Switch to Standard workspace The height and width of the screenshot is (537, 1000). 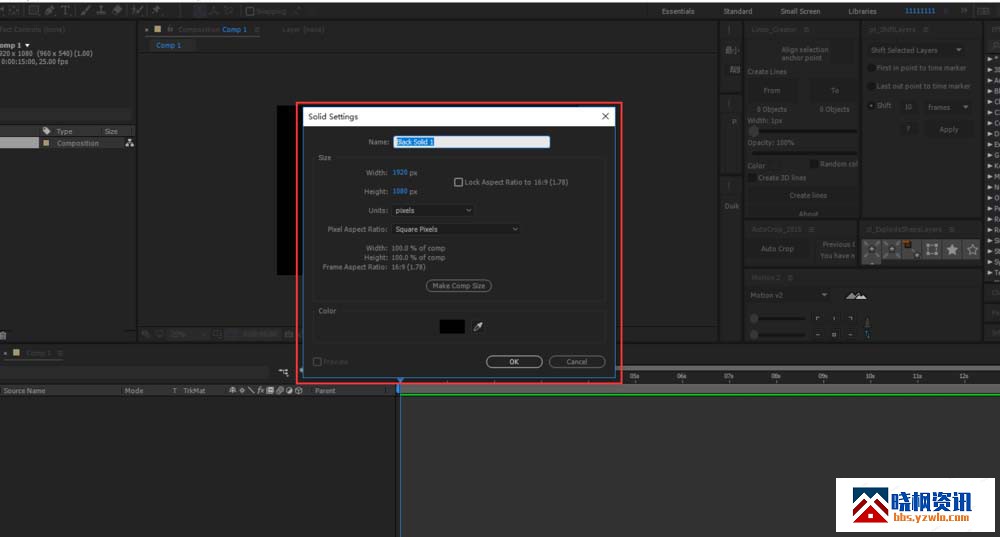[737, 11]
